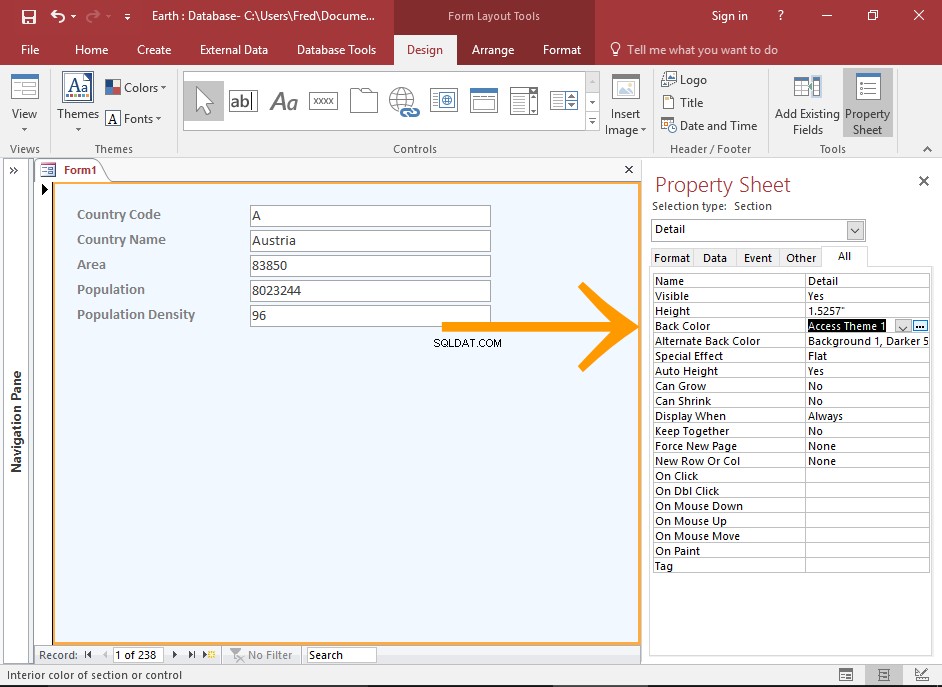The image size is (942, 687).
Task: Click the Undo arrow icon
Action: click(58, 16)
